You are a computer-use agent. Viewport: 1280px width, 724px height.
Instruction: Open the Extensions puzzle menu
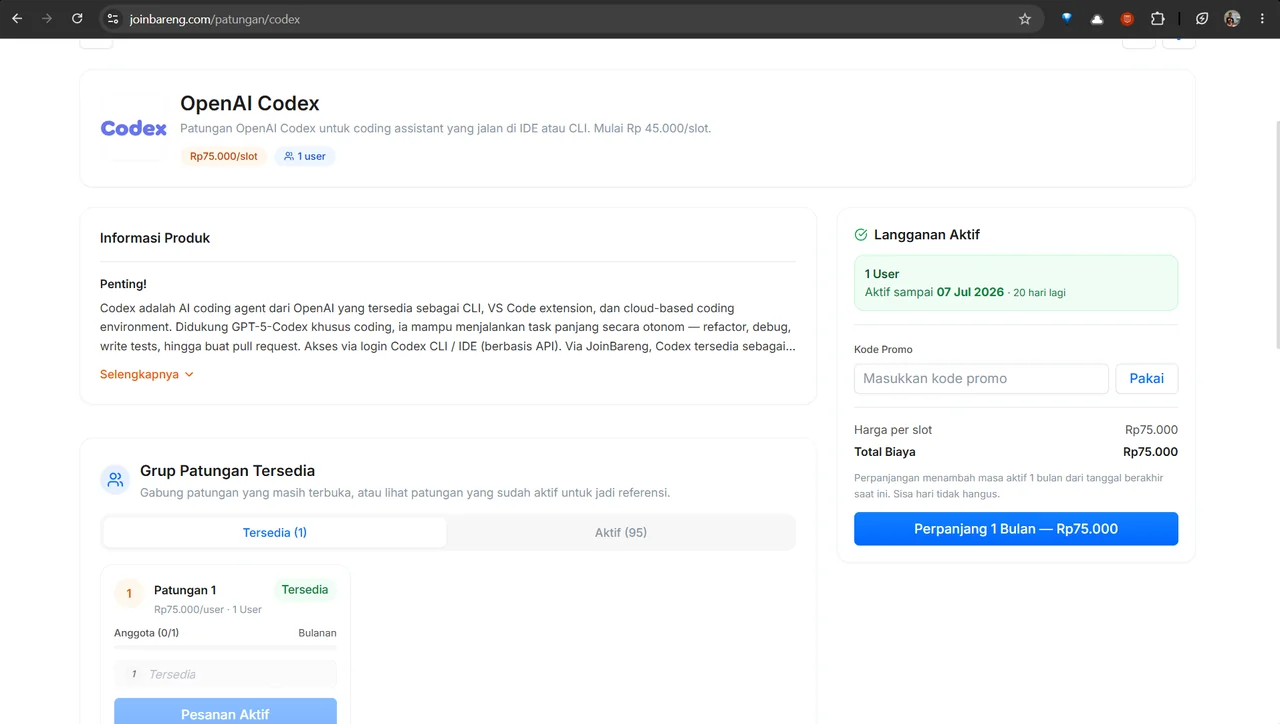point(1157,19)
